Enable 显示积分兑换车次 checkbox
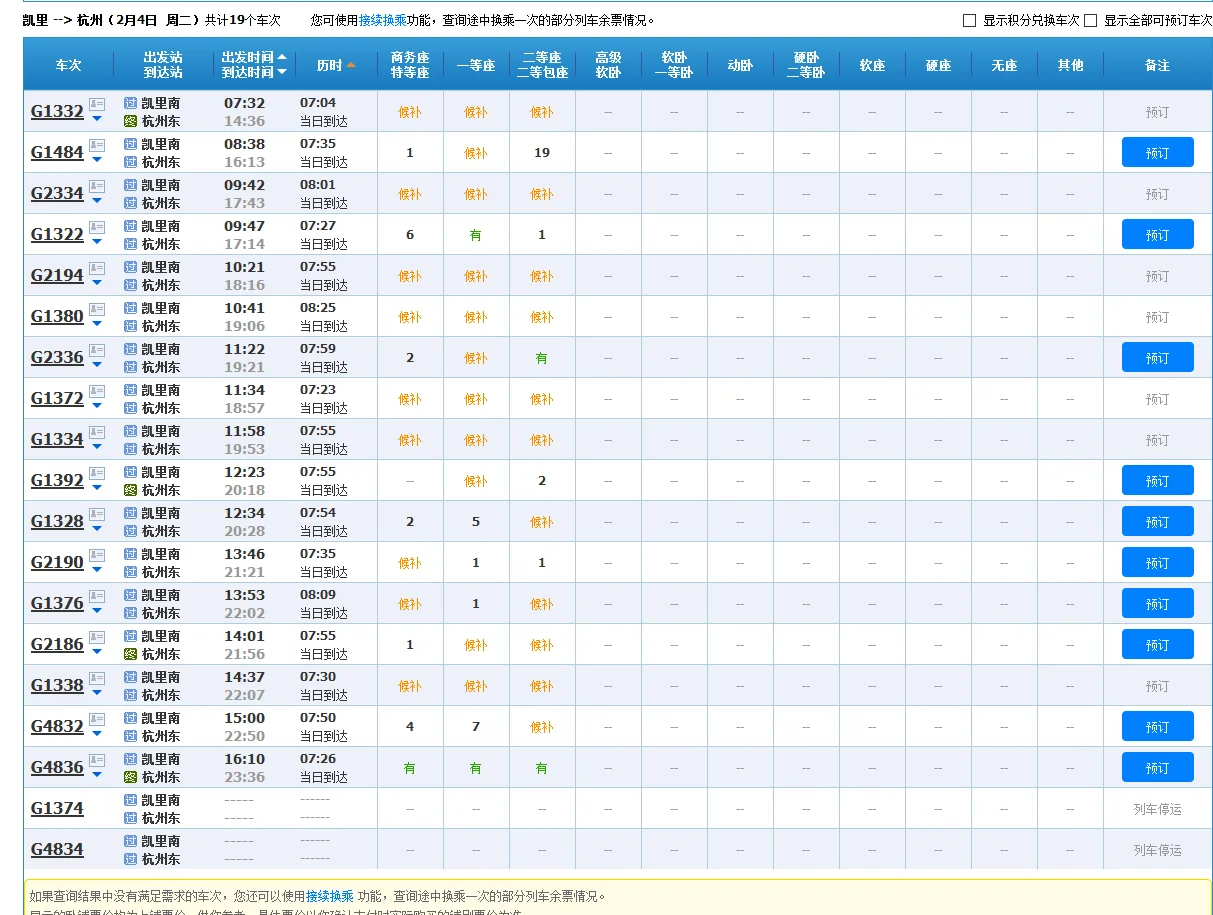The height and width of the screenshot is (915, 1213). click(969, 20)
